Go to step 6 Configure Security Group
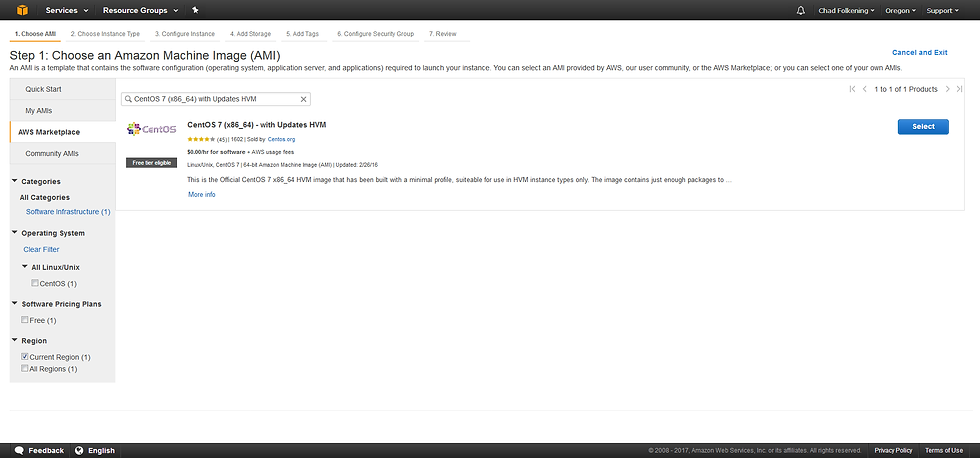Image resolution: width=980 pixels, height=458 pixels. click(375, 34)
